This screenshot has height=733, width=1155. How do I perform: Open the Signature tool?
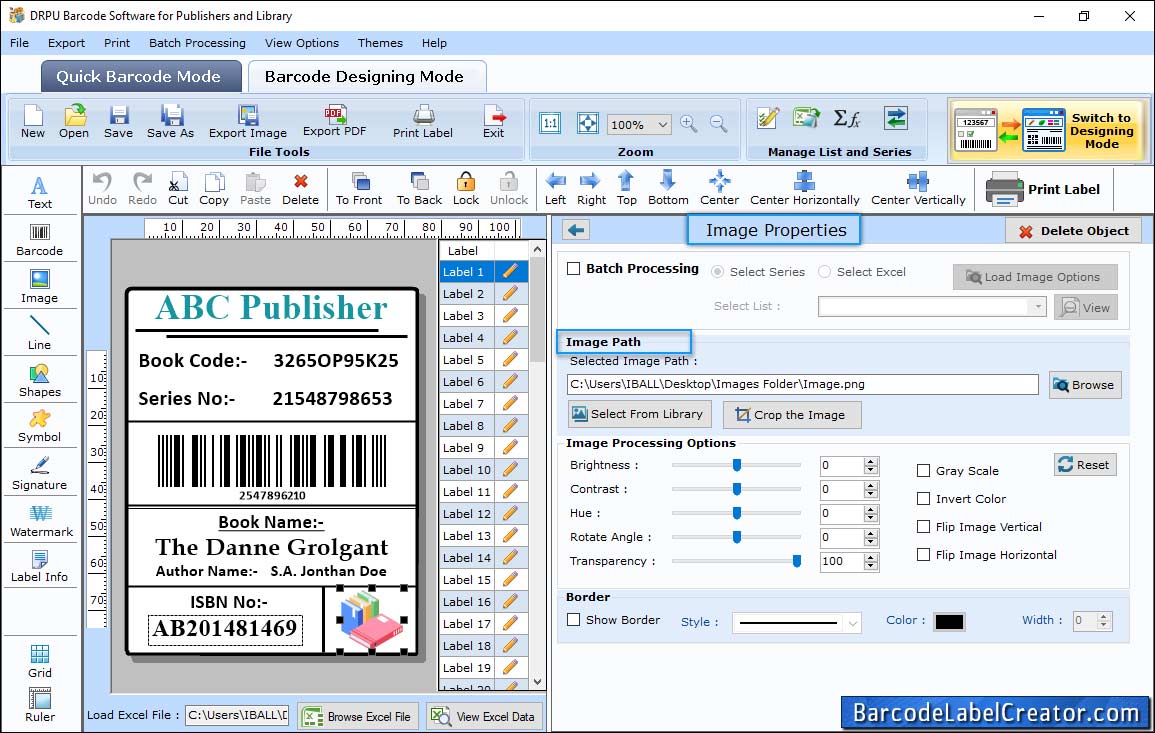point(40,474)
